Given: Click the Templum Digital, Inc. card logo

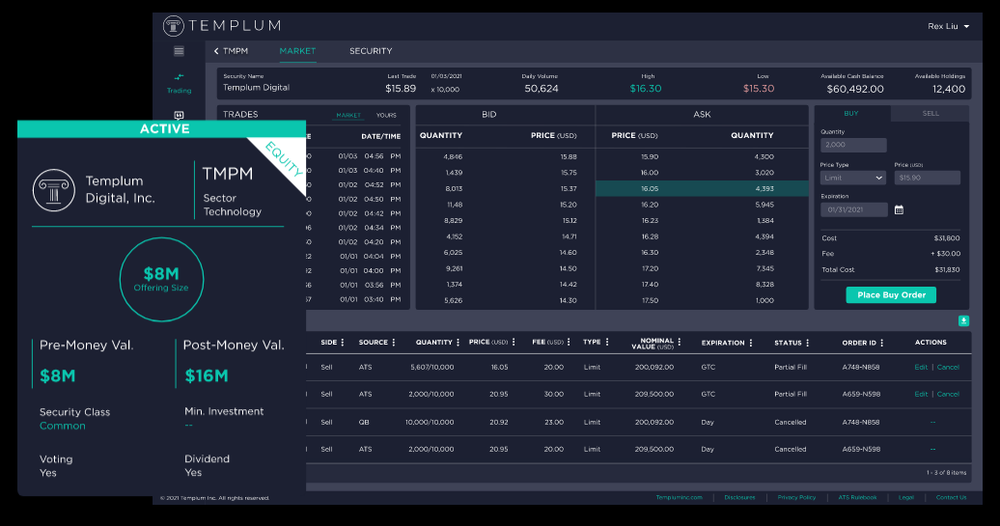Looking at the screenshot, I should point(54,190).
